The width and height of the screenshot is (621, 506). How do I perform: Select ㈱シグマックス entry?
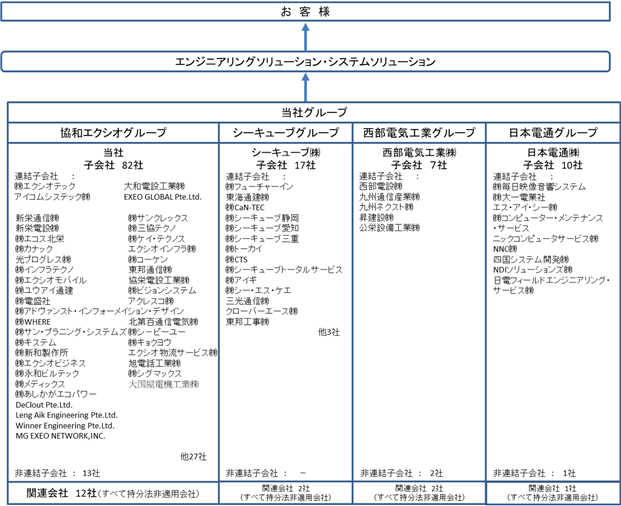155,373
